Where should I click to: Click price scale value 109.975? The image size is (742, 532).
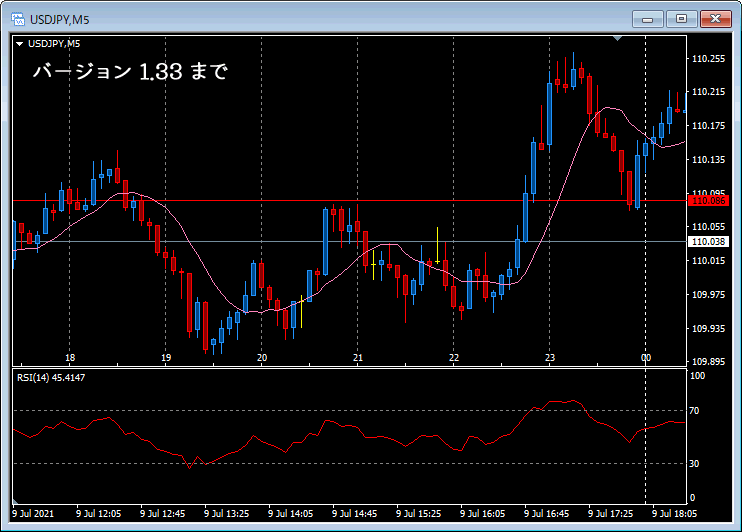708,294
